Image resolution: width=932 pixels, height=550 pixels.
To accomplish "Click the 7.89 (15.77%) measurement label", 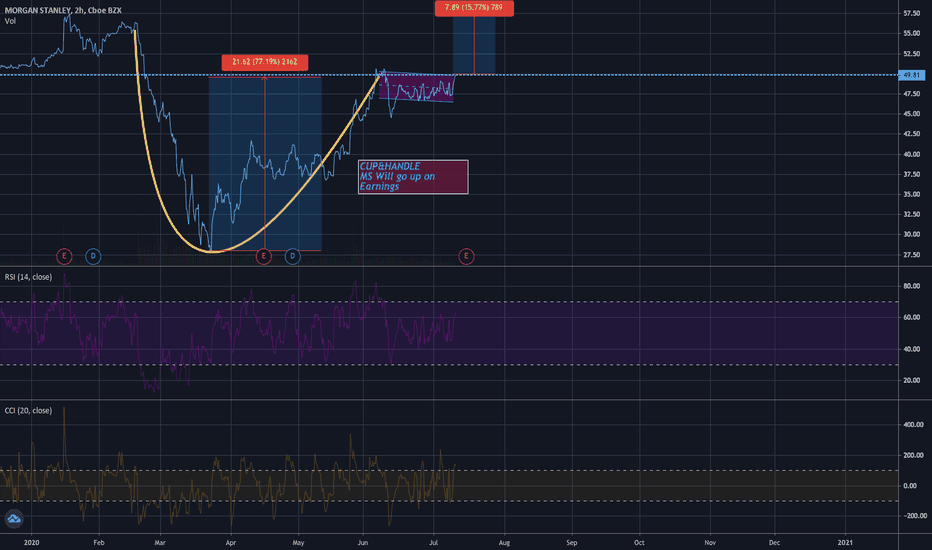I will point(474,8).
